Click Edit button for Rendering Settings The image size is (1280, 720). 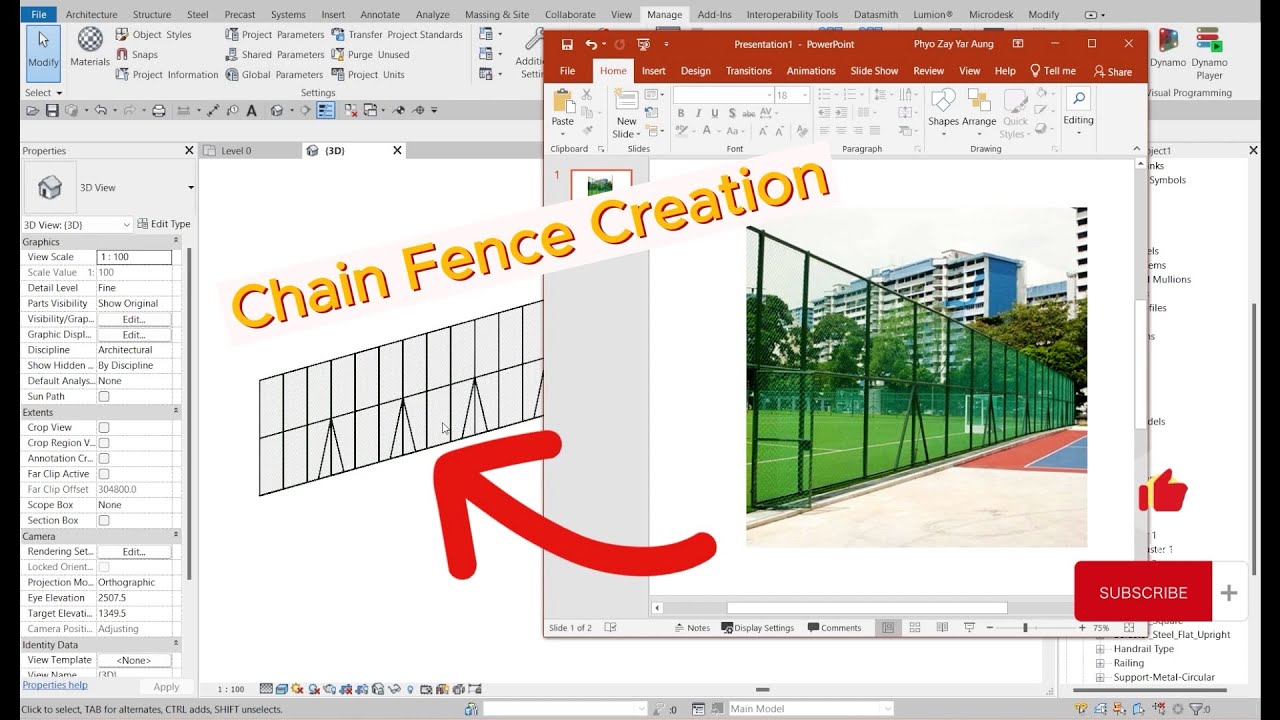tap(134, 552)
